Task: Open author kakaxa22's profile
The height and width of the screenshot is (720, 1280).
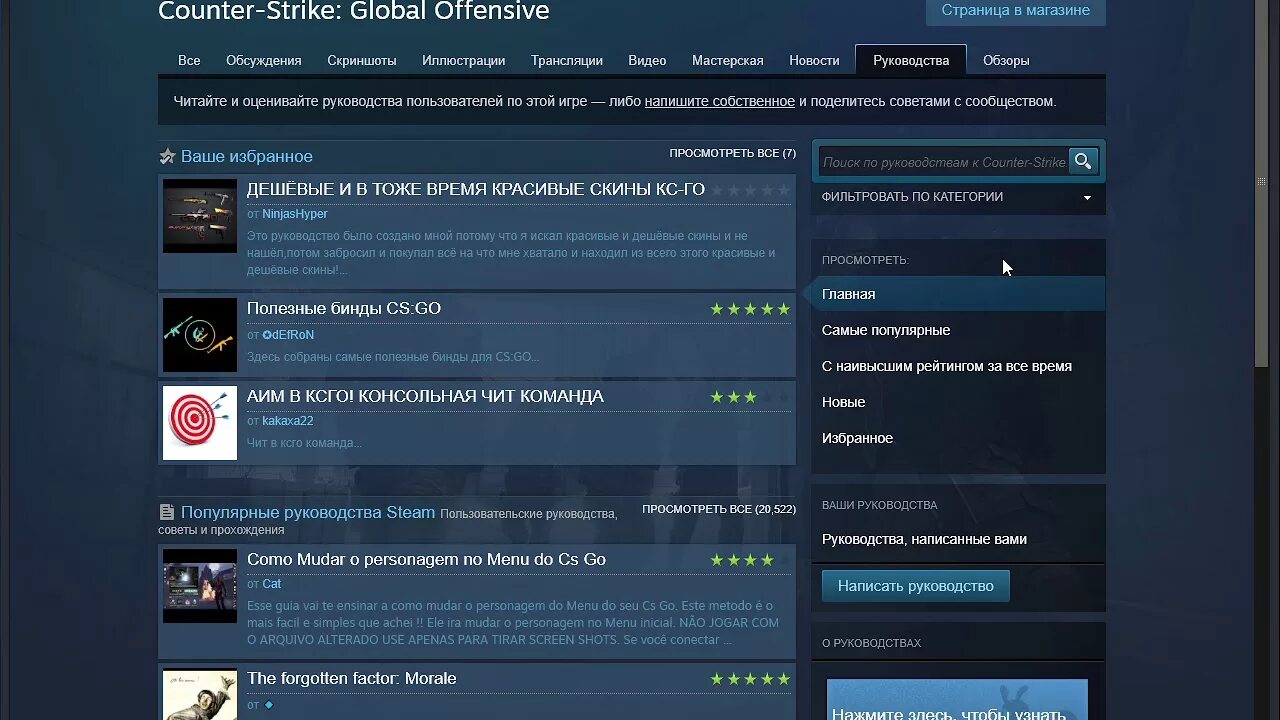Action: click(288, 421)
